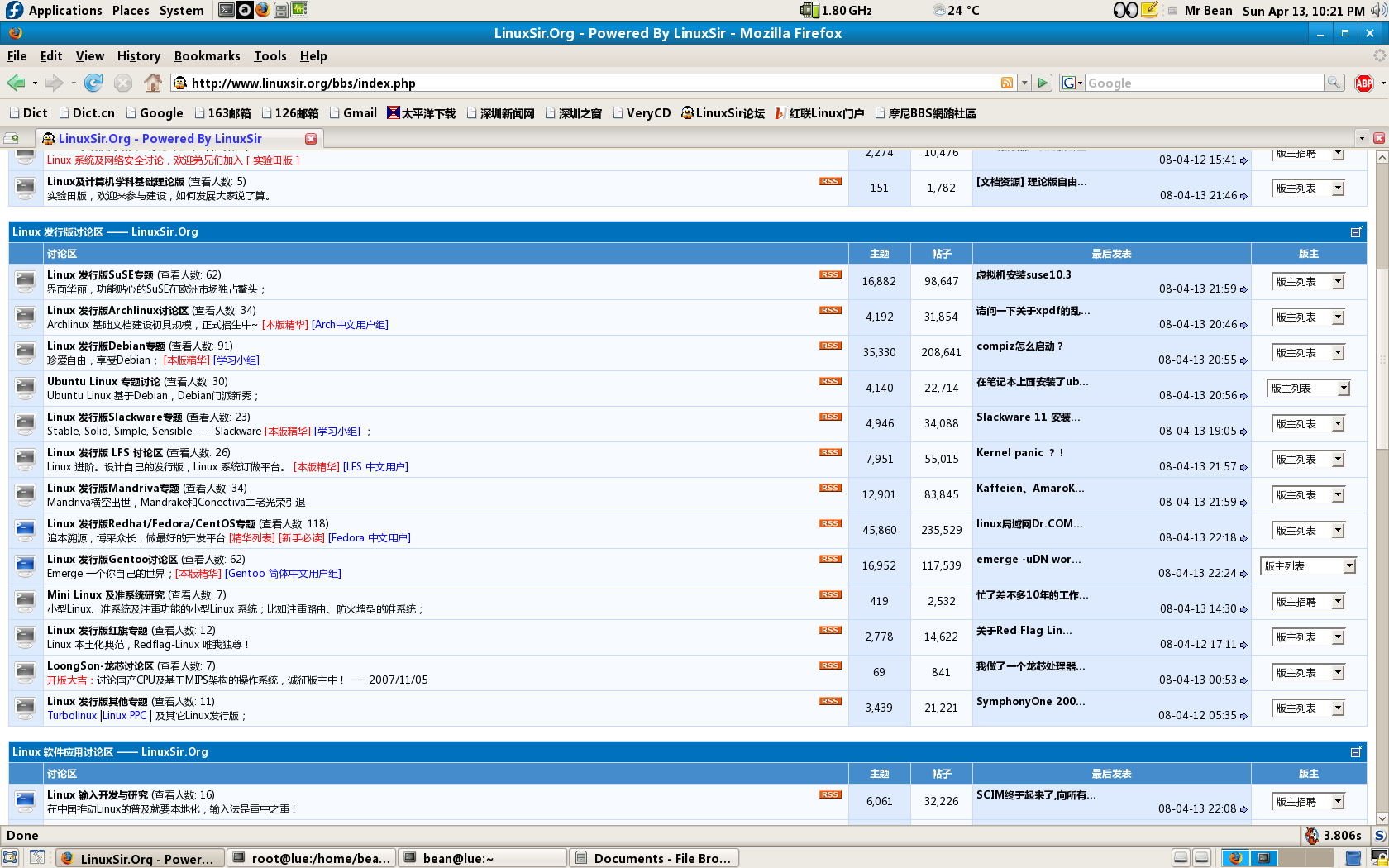Image resolution: width=1389 pixels, height=868 pixels.
Task: Open the Bookmarks menu
Action: point(207,56)
